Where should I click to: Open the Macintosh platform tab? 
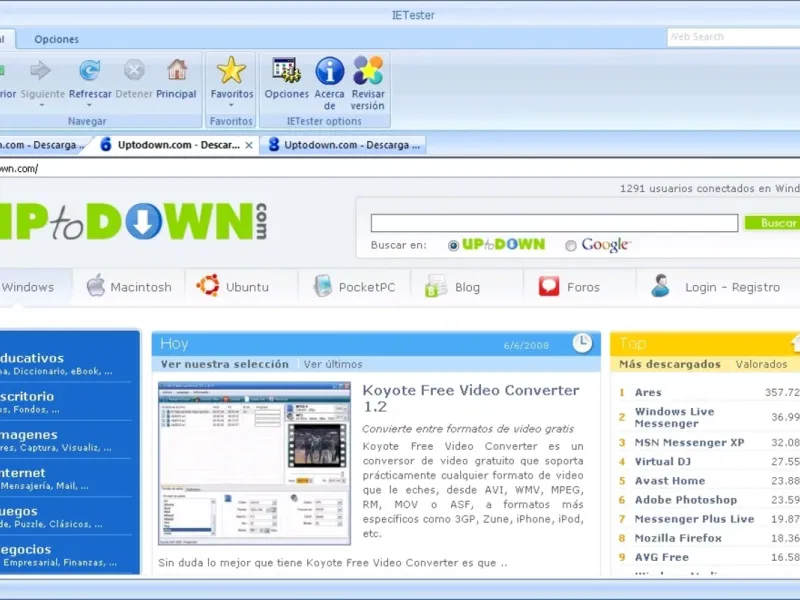pos(129,287)
